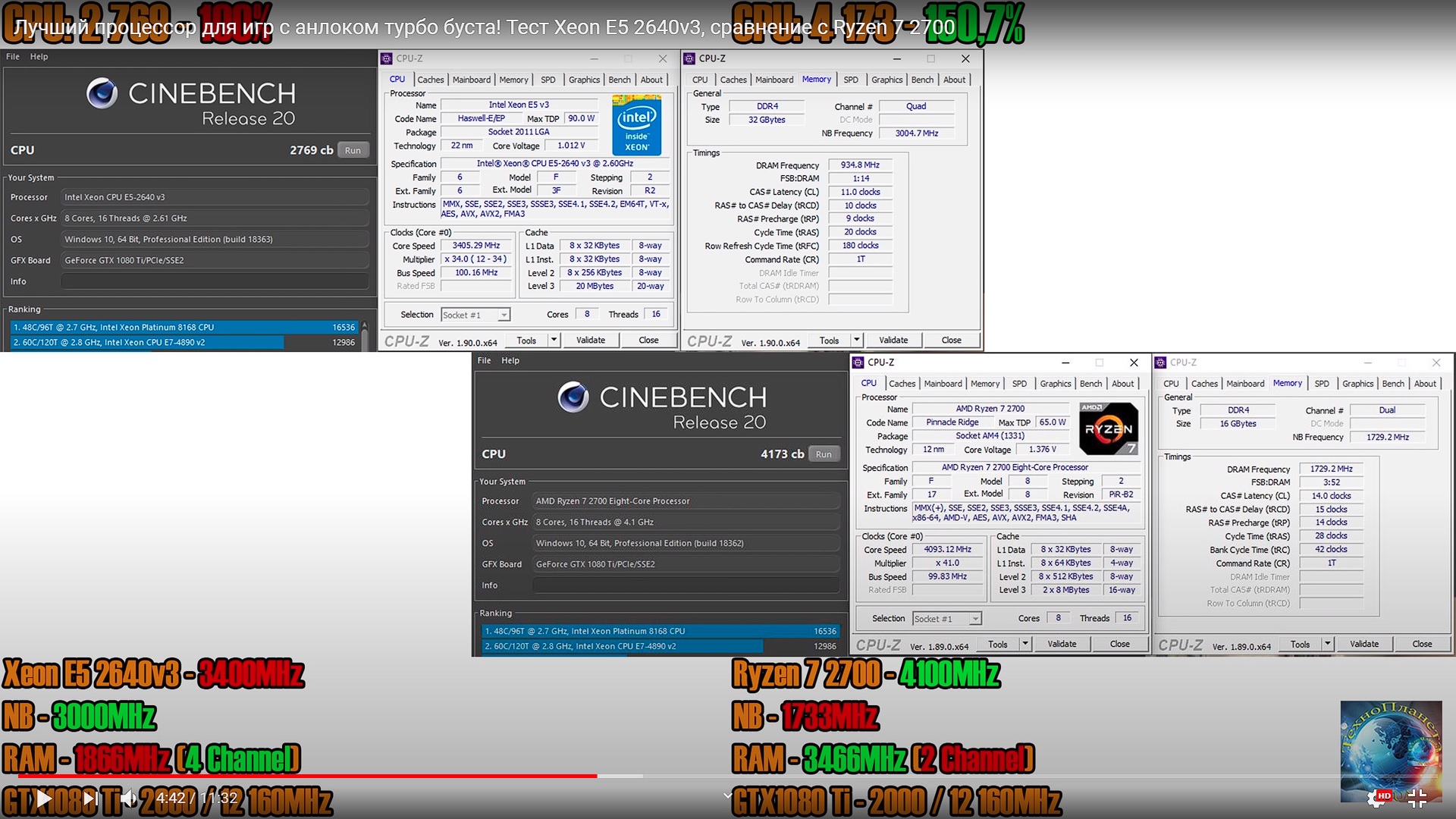Image resolution: width=1456 pixels, height=819 pixels.
Task: Open Socket #1 selection dropdown in Xeon CPU-Z
Action: point(504,315)
